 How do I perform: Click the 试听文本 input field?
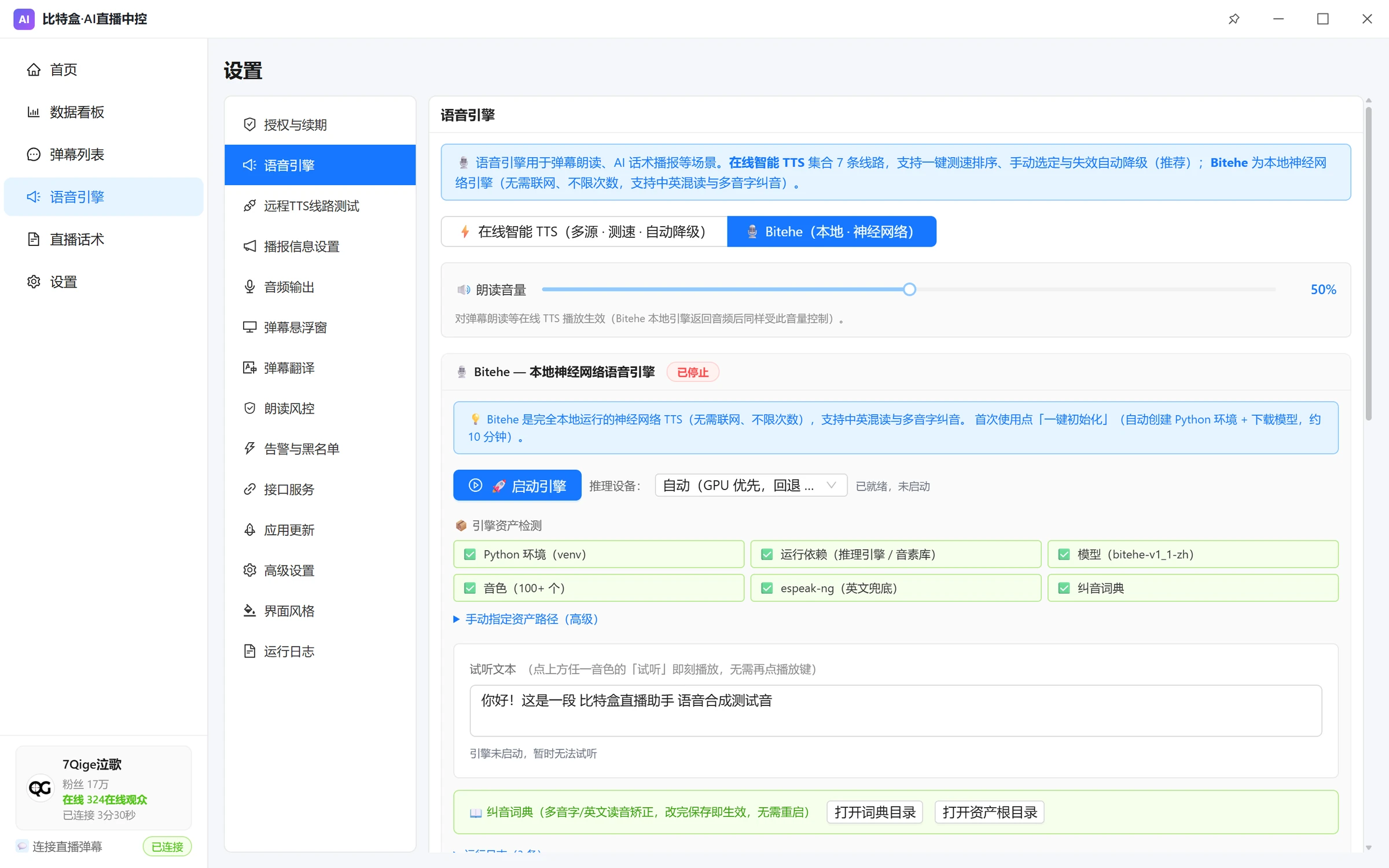895,711
